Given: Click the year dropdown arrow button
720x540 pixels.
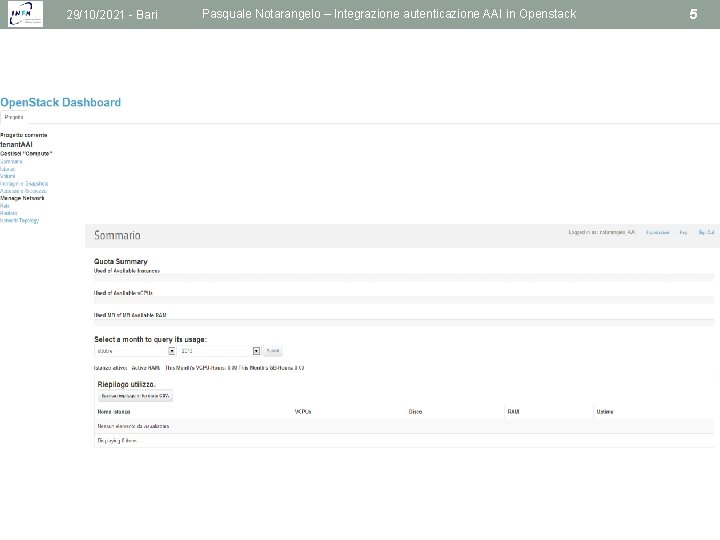Looking at the screenshot, I should pos(256,351).
